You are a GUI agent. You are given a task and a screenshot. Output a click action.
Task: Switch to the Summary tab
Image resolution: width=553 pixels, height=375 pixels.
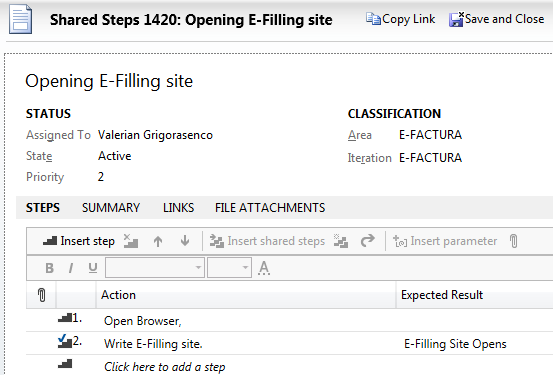[111, 208]
